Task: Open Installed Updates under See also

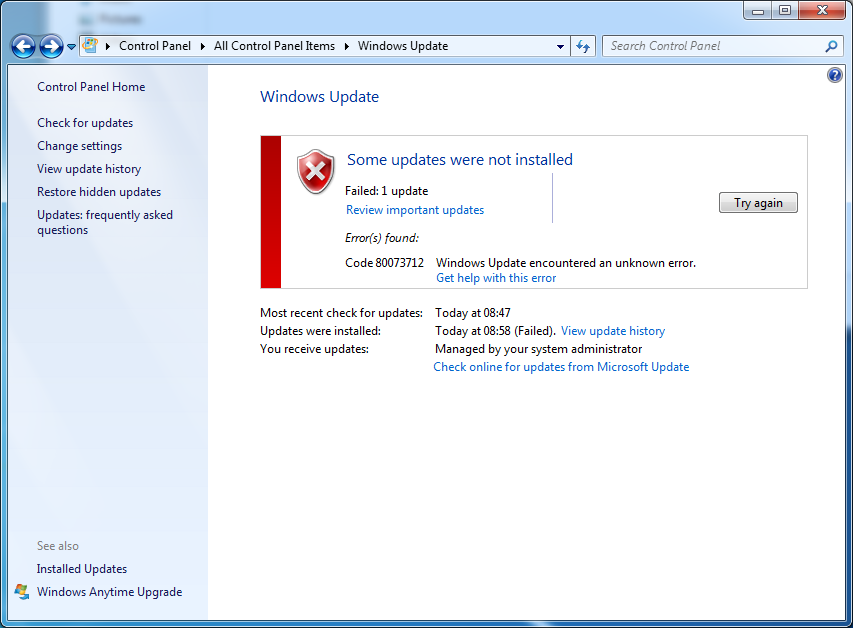Action: pyautogui.click(x=82, y=569)
